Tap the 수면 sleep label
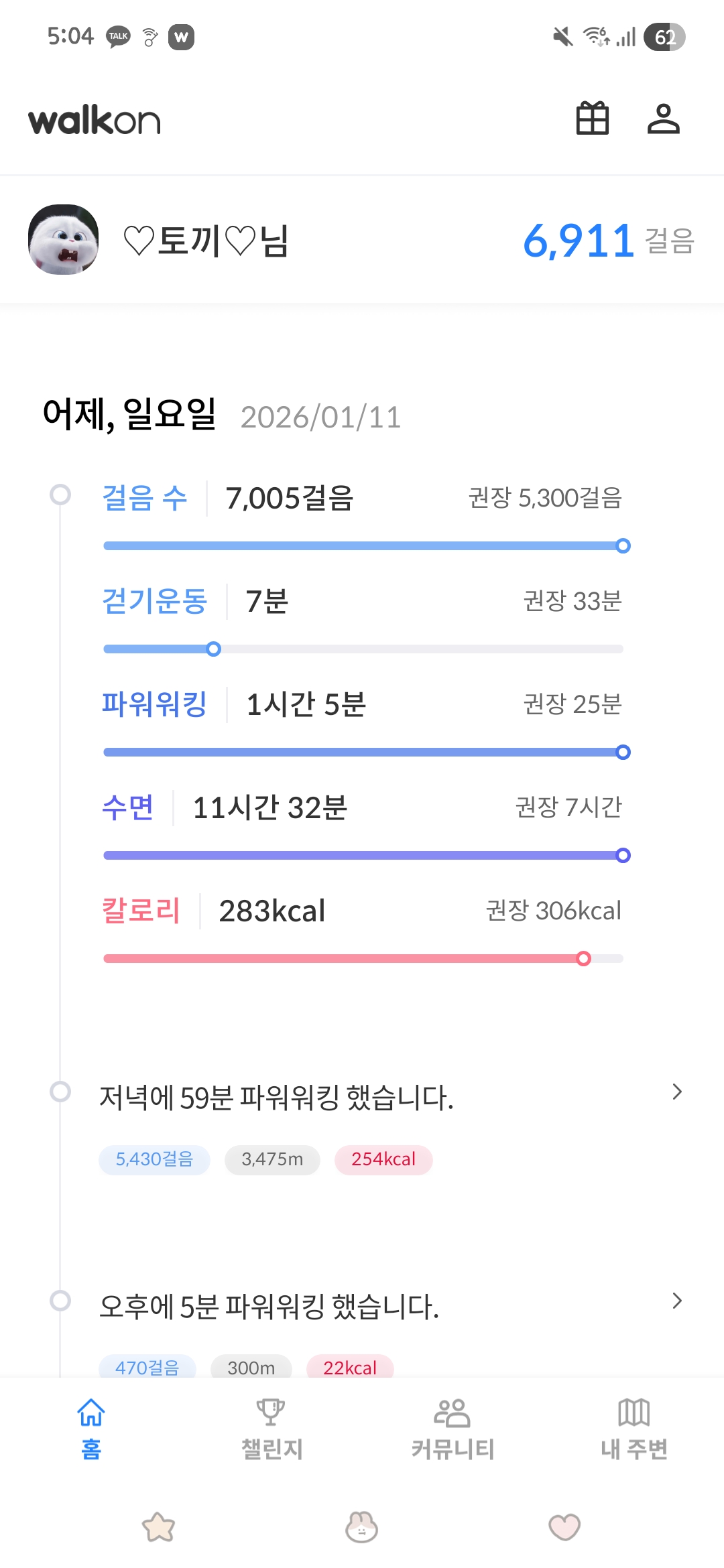Image resolution: width=724 pixels, height=1568 pixels. [x=128, y=807]
